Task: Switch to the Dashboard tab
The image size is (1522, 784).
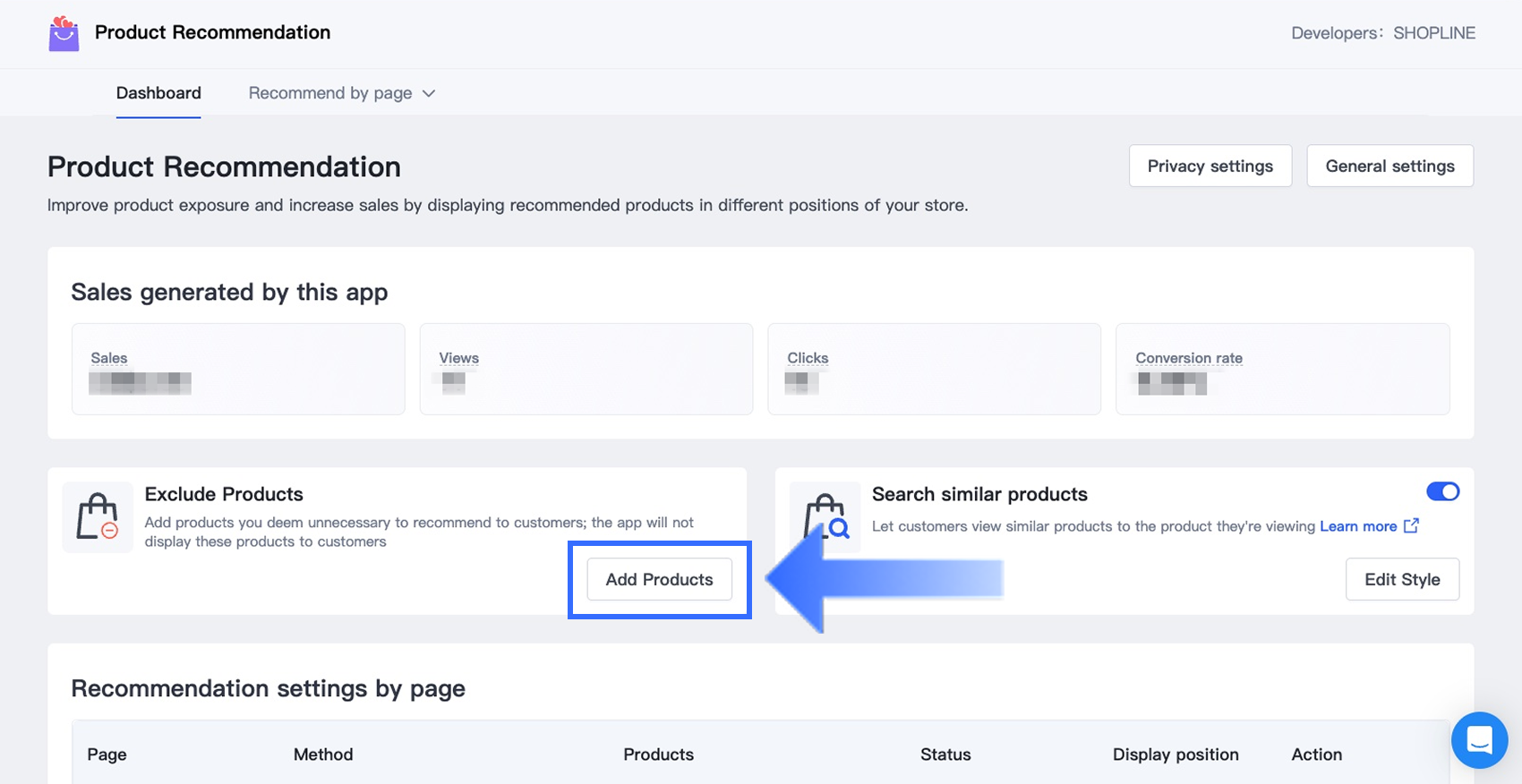Action: click(x=158, y=93)
